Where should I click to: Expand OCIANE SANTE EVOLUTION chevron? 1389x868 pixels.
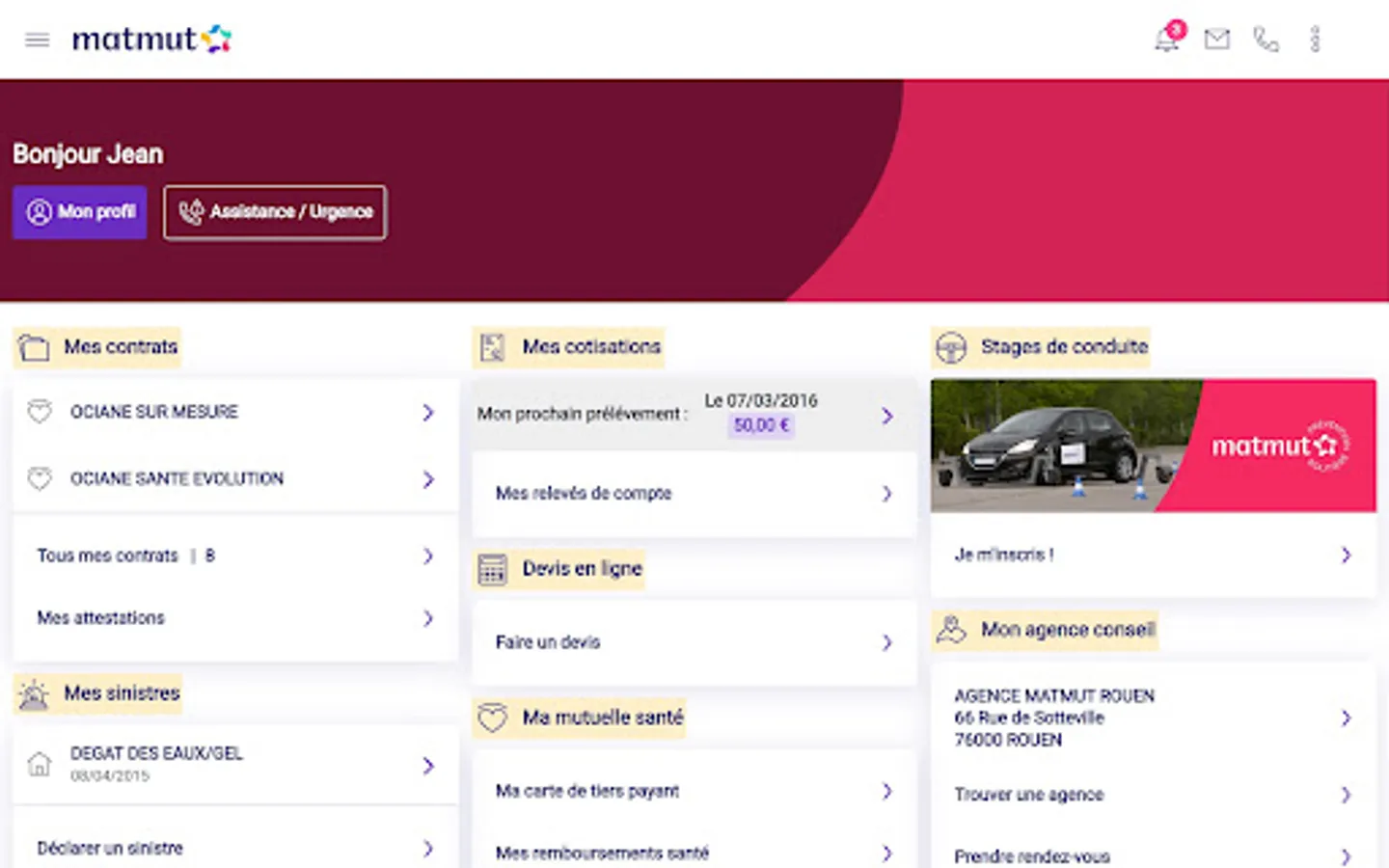(428, 479)
